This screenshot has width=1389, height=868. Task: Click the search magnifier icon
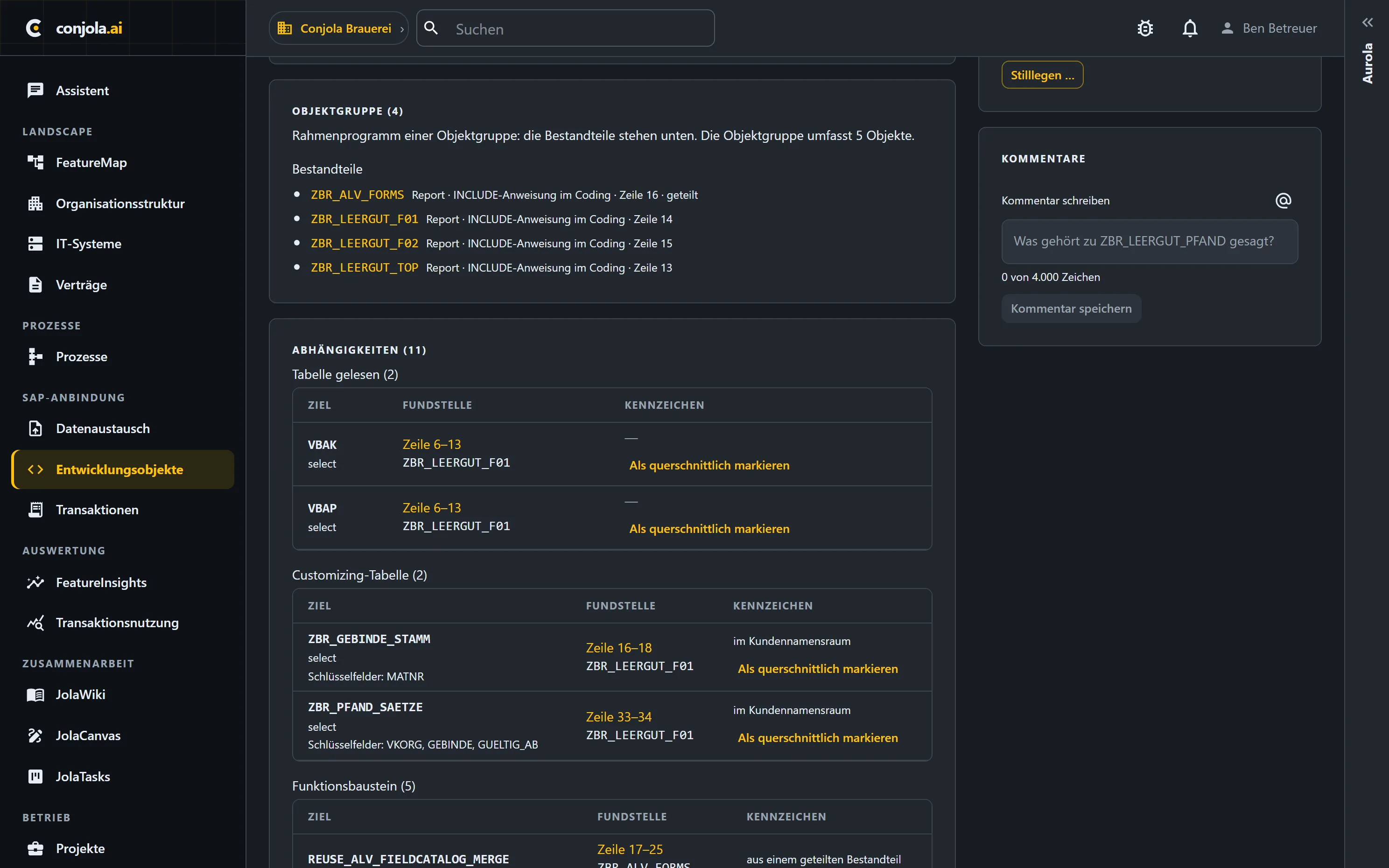pyautogui.click(x=431, y=28)
